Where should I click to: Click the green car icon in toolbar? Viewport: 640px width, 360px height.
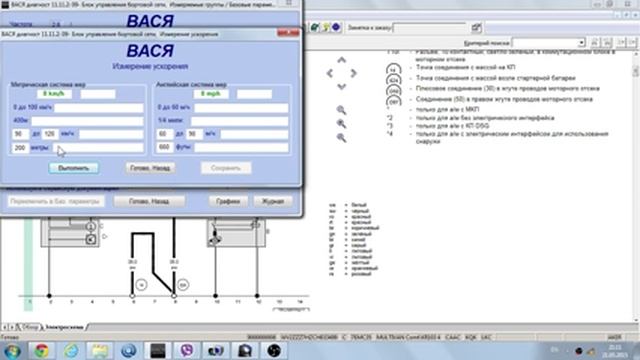point(315,27)
